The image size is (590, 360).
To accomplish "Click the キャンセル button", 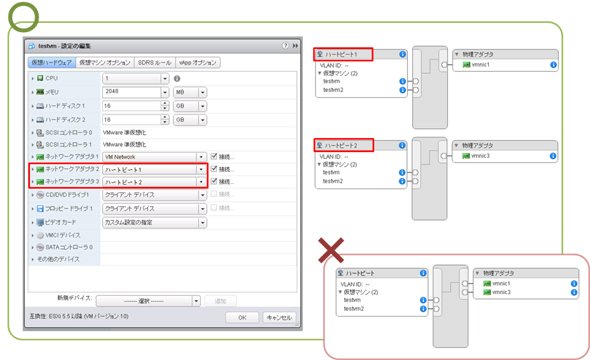I will pyautogui.click(x=279, y=317).
